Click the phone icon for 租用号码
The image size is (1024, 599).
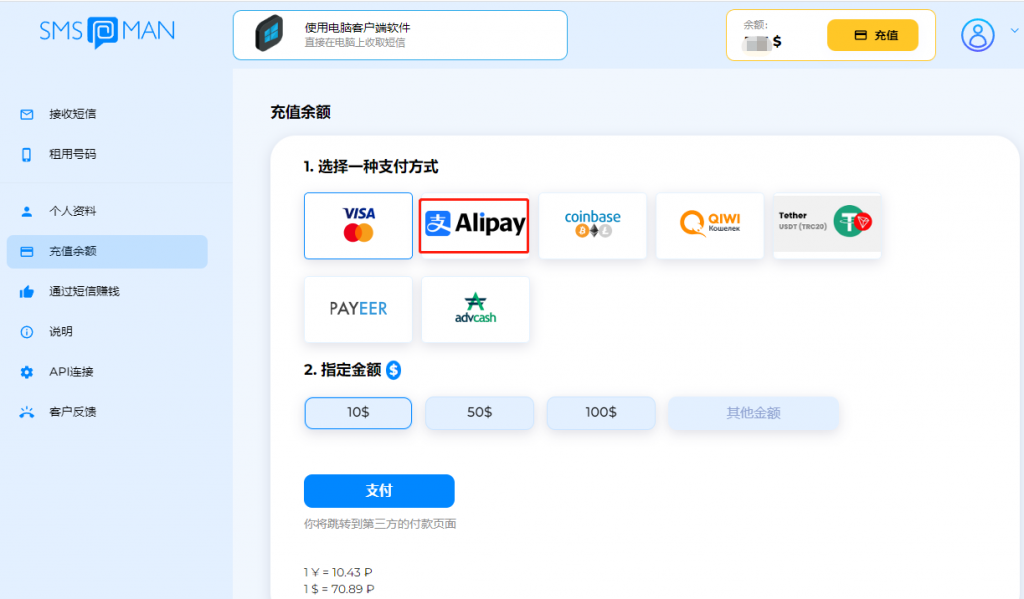[27, 155]
